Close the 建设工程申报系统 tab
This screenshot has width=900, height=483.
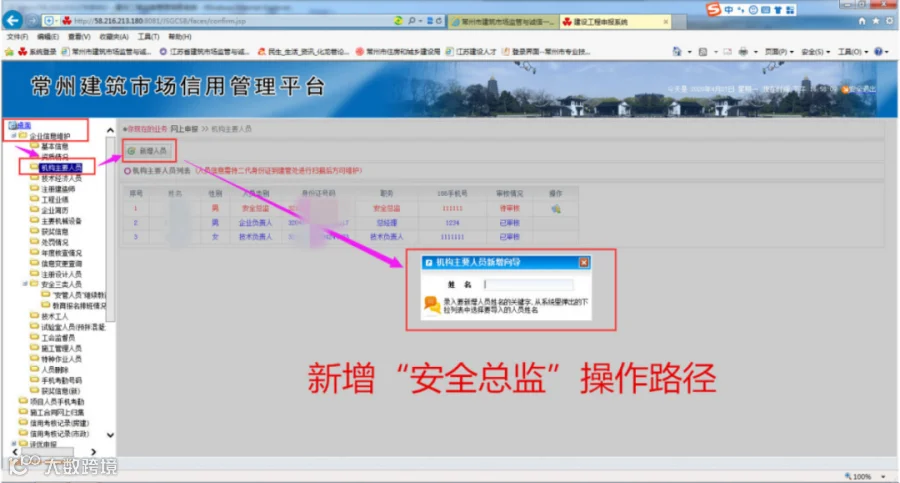[x=666, y=22]
